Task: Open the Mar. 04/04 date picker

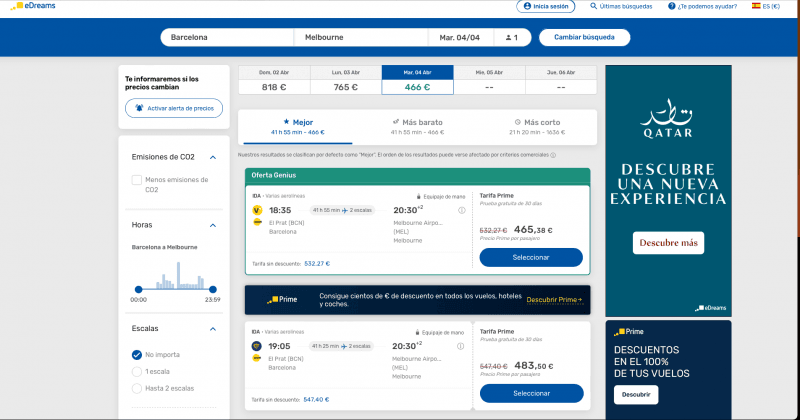Action: coord(460,37)
